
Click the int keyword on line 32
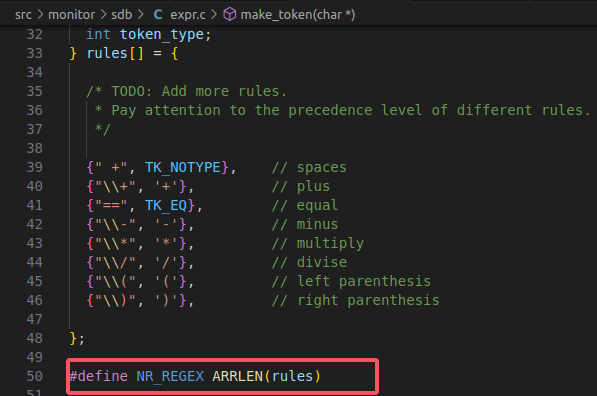tap(98, 34)
